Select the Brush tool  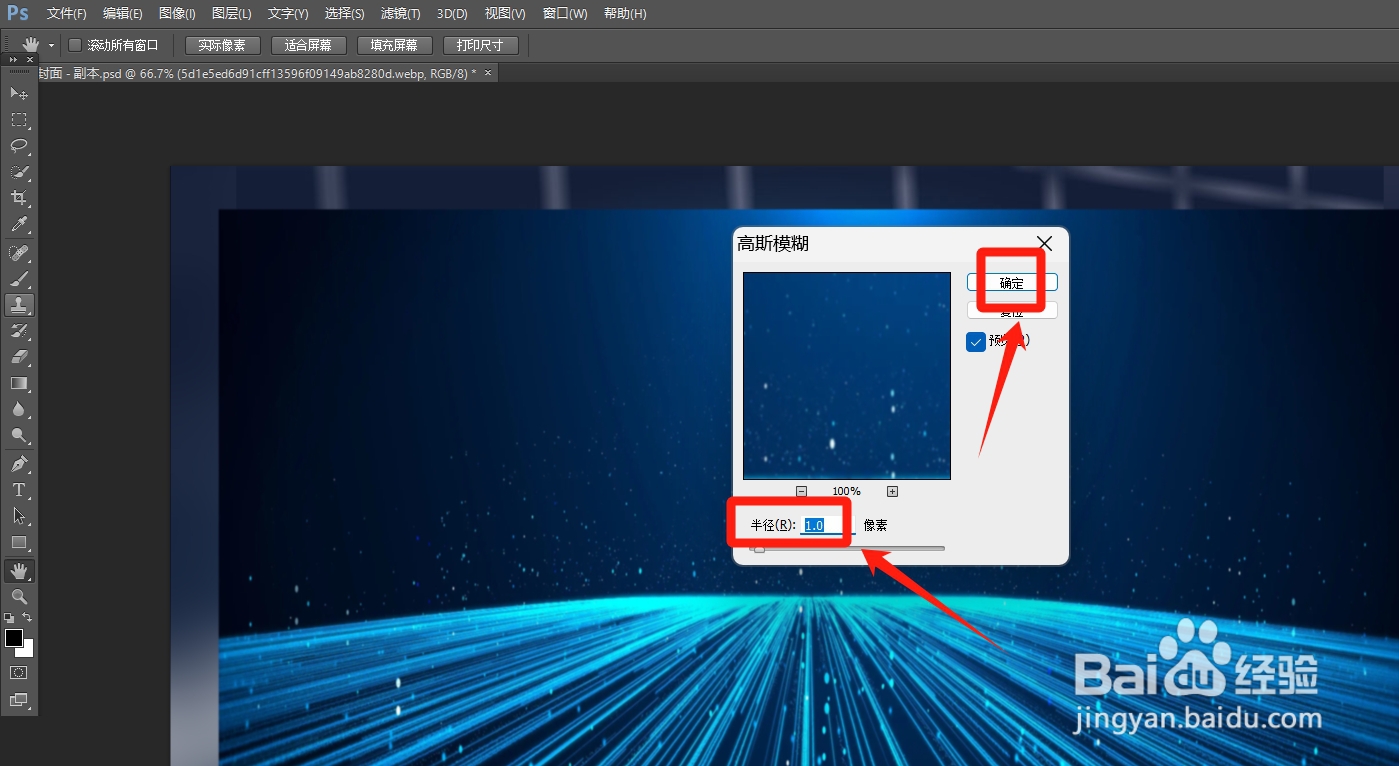[19, 279]
